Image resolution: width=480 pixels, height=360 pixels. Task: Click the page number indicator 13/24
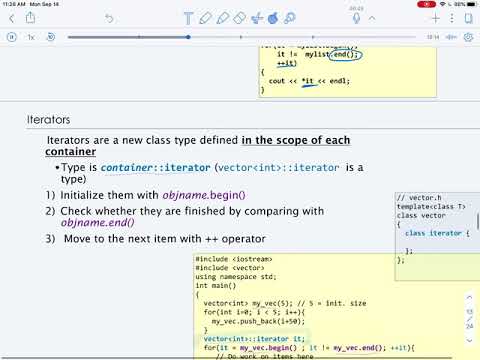click(x=469, y=319)
